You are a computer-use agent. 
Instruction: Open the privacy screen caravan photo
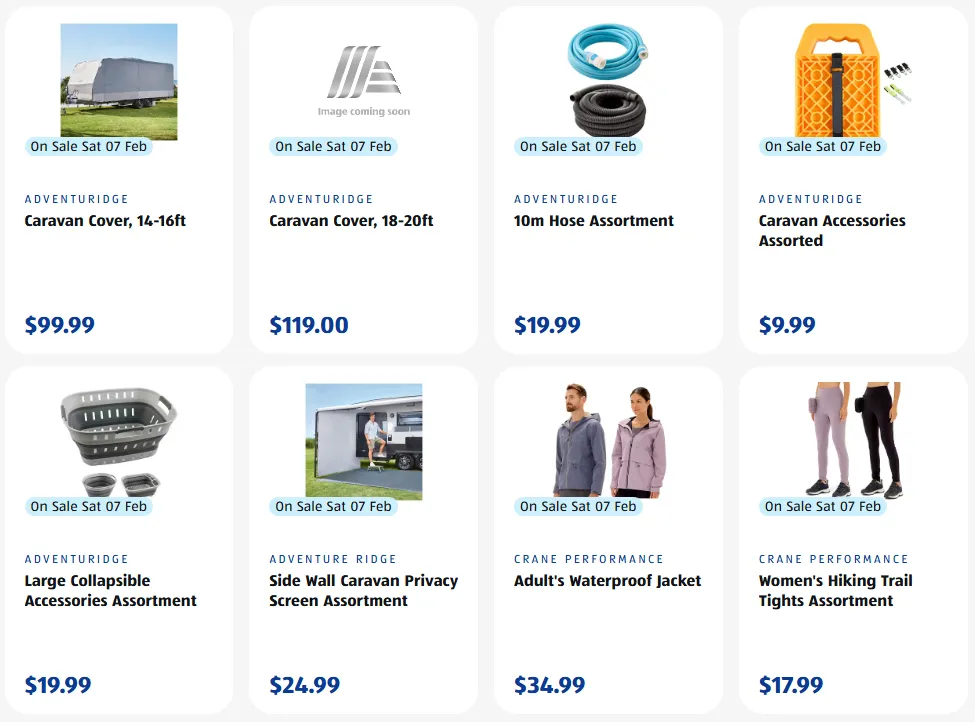363,440
